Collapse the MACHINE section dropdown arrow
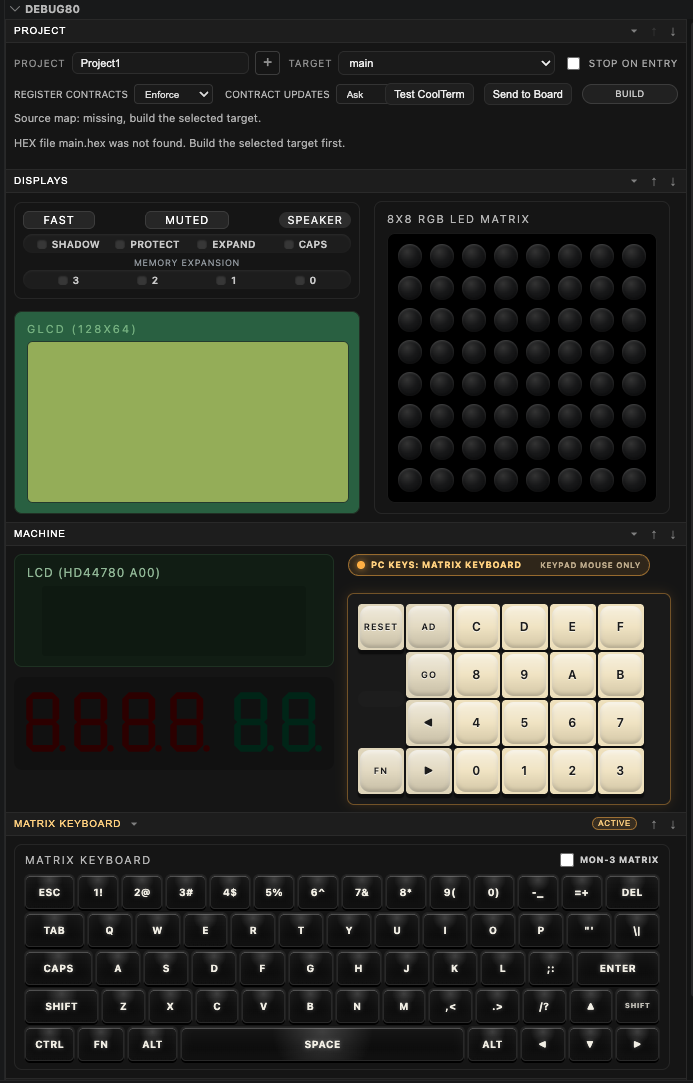 634,534
